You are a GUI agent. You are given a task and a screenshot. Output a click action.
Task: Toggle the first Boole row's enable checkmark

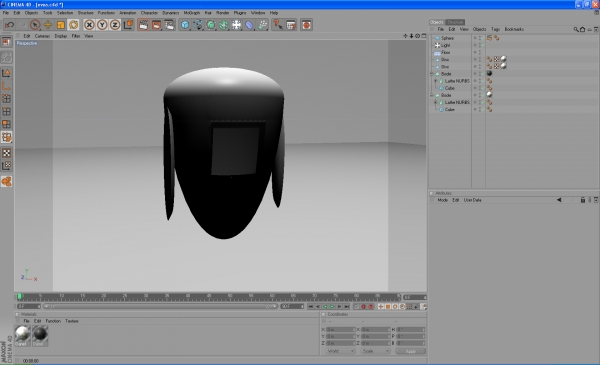pos(483,74)
